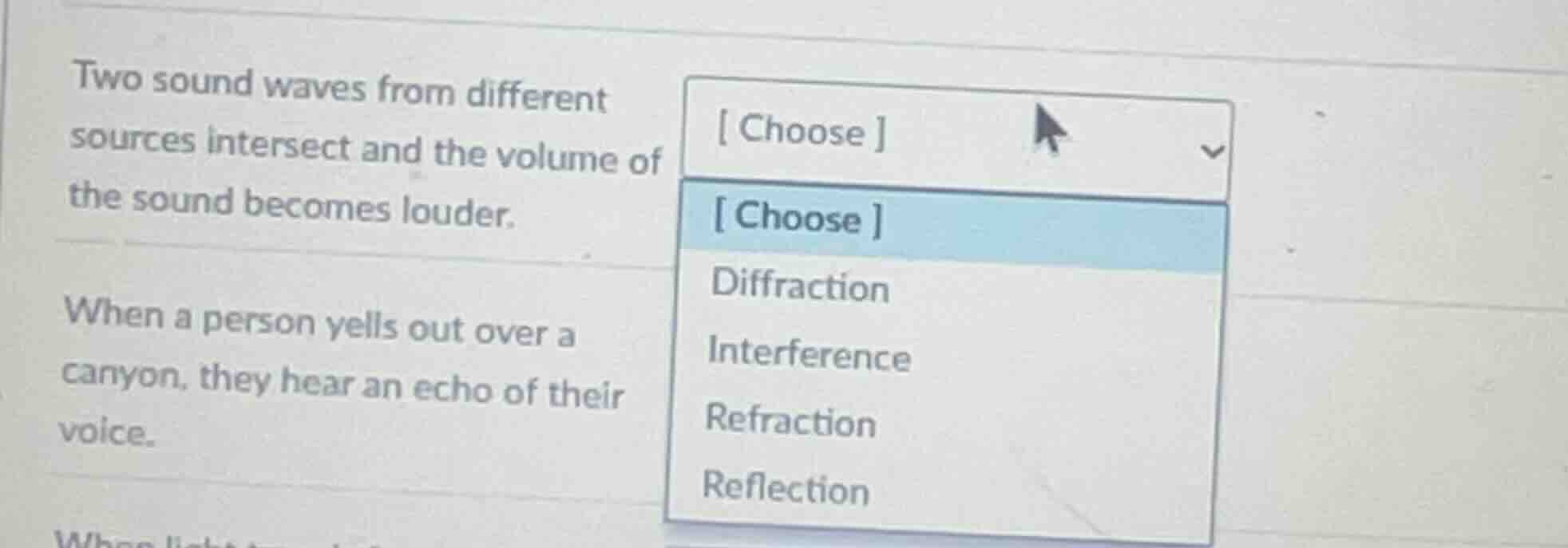Pick Interference in the dropdown list
1568x548 pixels.
[809, 353]
